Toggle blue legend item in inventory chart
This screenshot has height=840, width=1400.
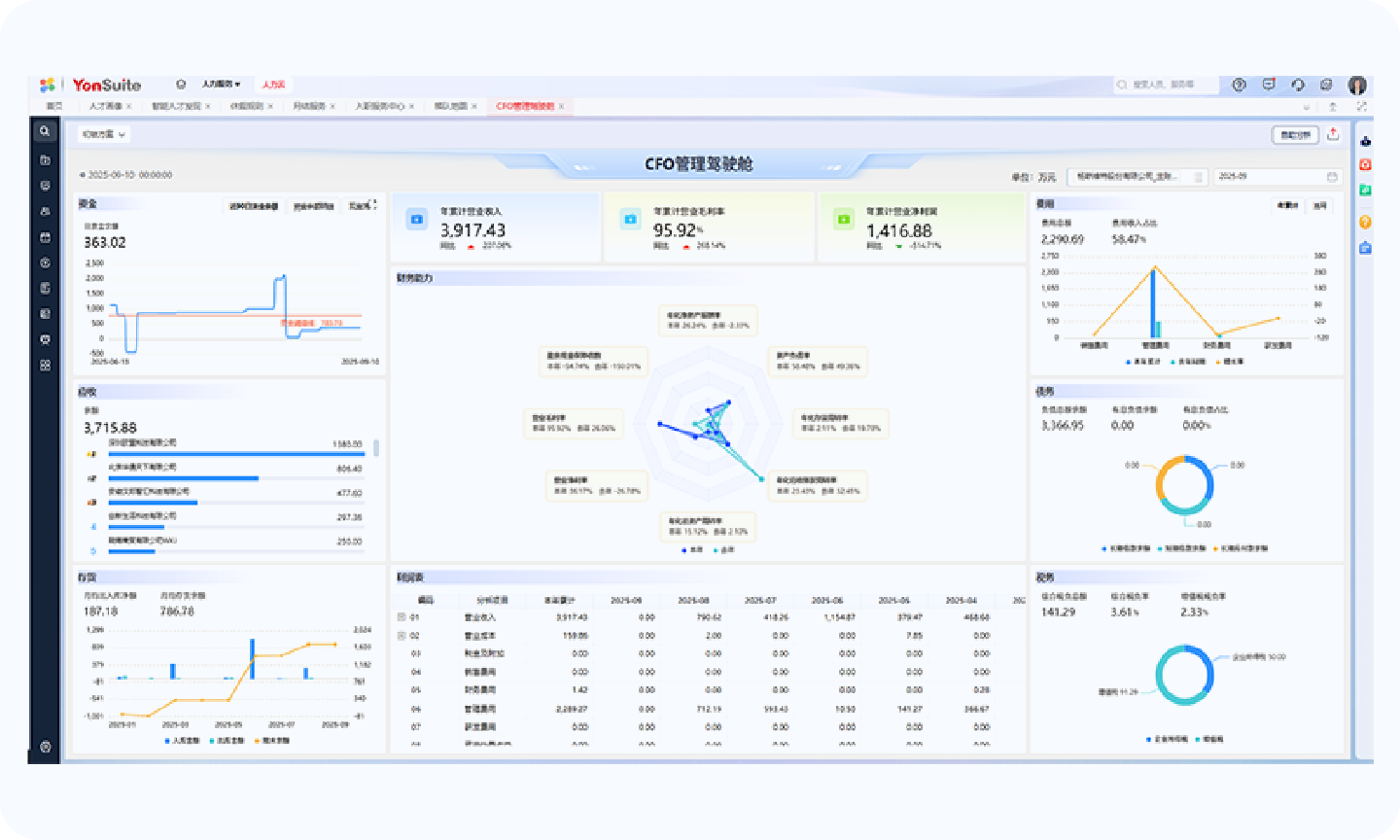pos(181,741)
